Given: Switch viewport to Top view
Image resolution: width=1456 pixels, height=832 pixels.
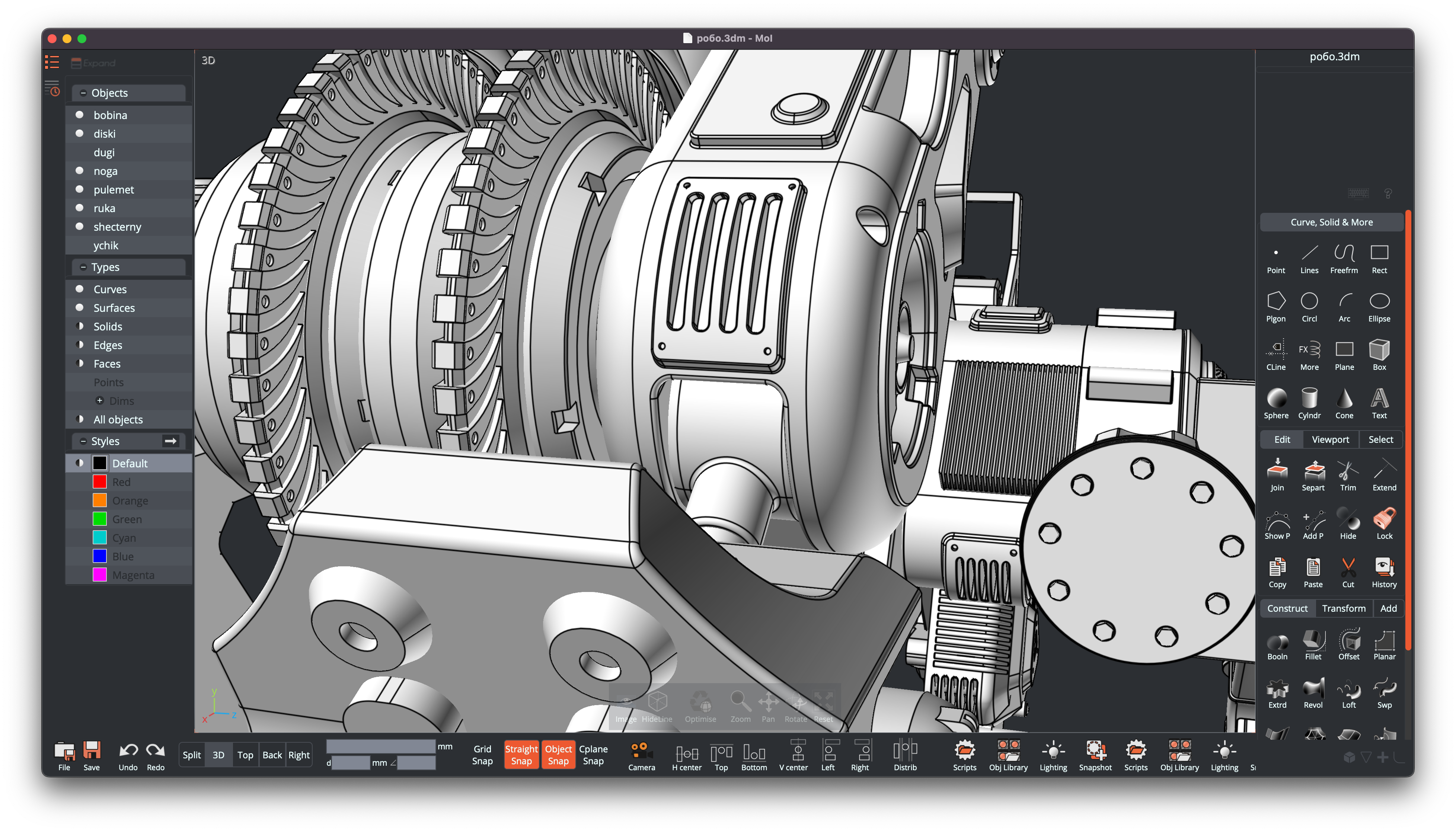Looking at the screenshot, I should (245, 755).
